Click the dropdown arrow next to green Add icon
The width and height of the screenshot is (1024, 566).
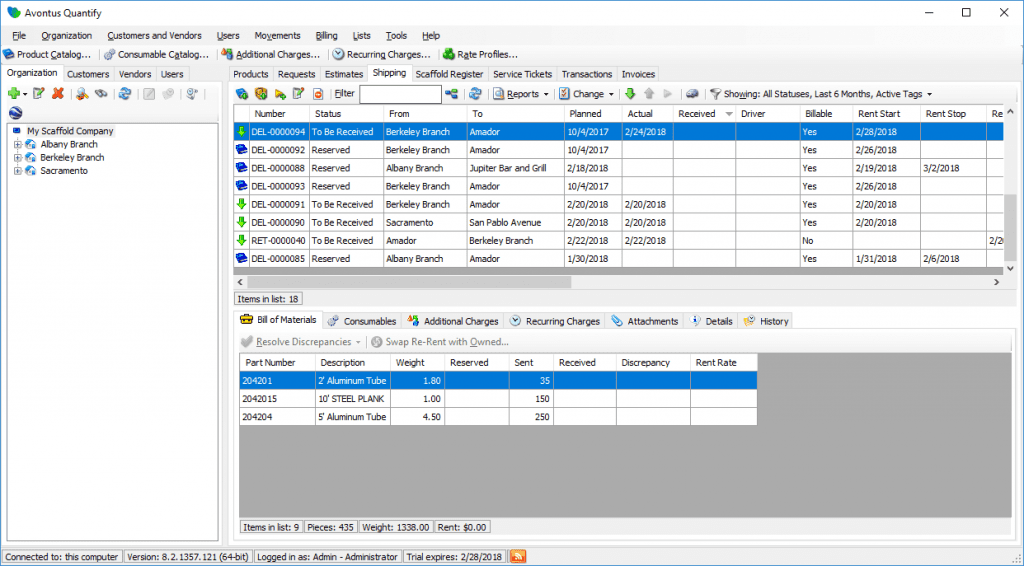[x=25, y=94]
